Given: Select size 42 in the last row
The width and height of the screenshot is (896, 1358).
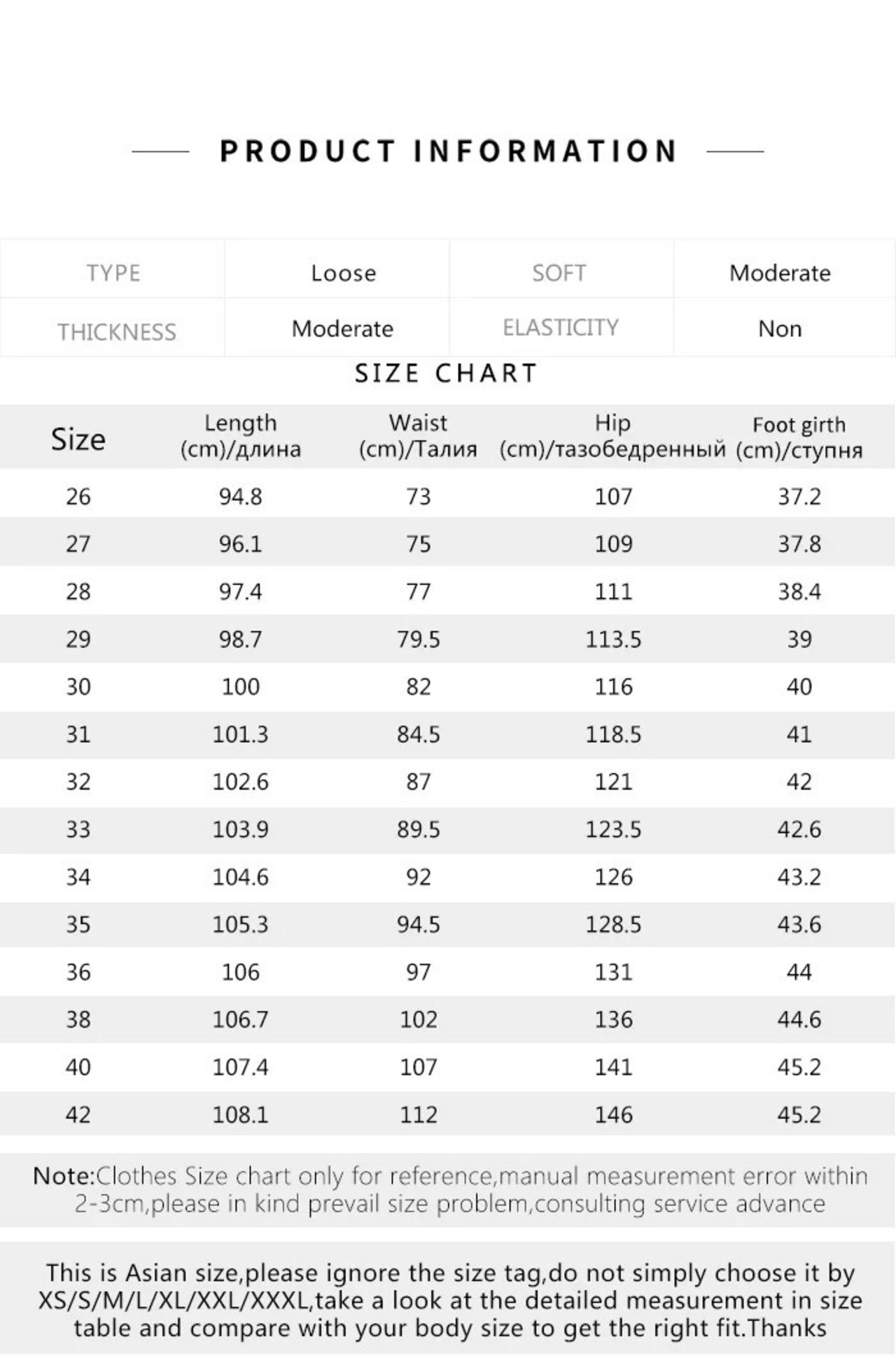Looking at the screenshot, I should pos(78,1114).
